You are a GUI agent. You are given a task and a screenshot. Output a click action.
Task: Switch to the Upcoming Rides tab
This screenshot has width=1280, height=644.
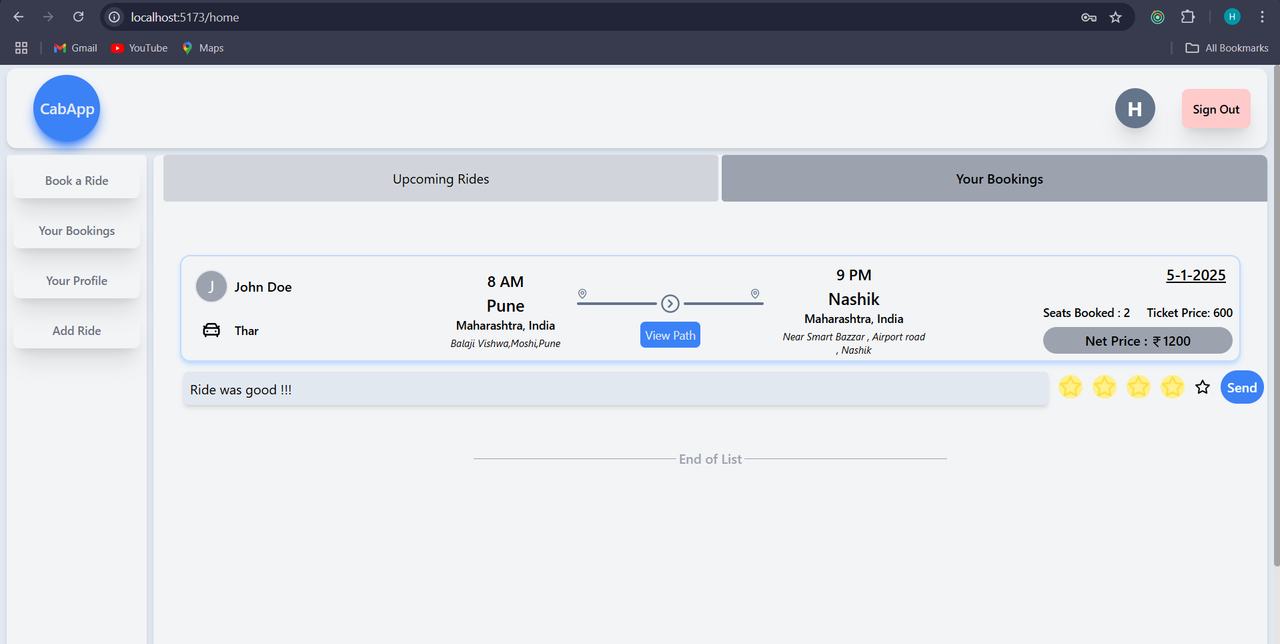[x=441, y=178]
